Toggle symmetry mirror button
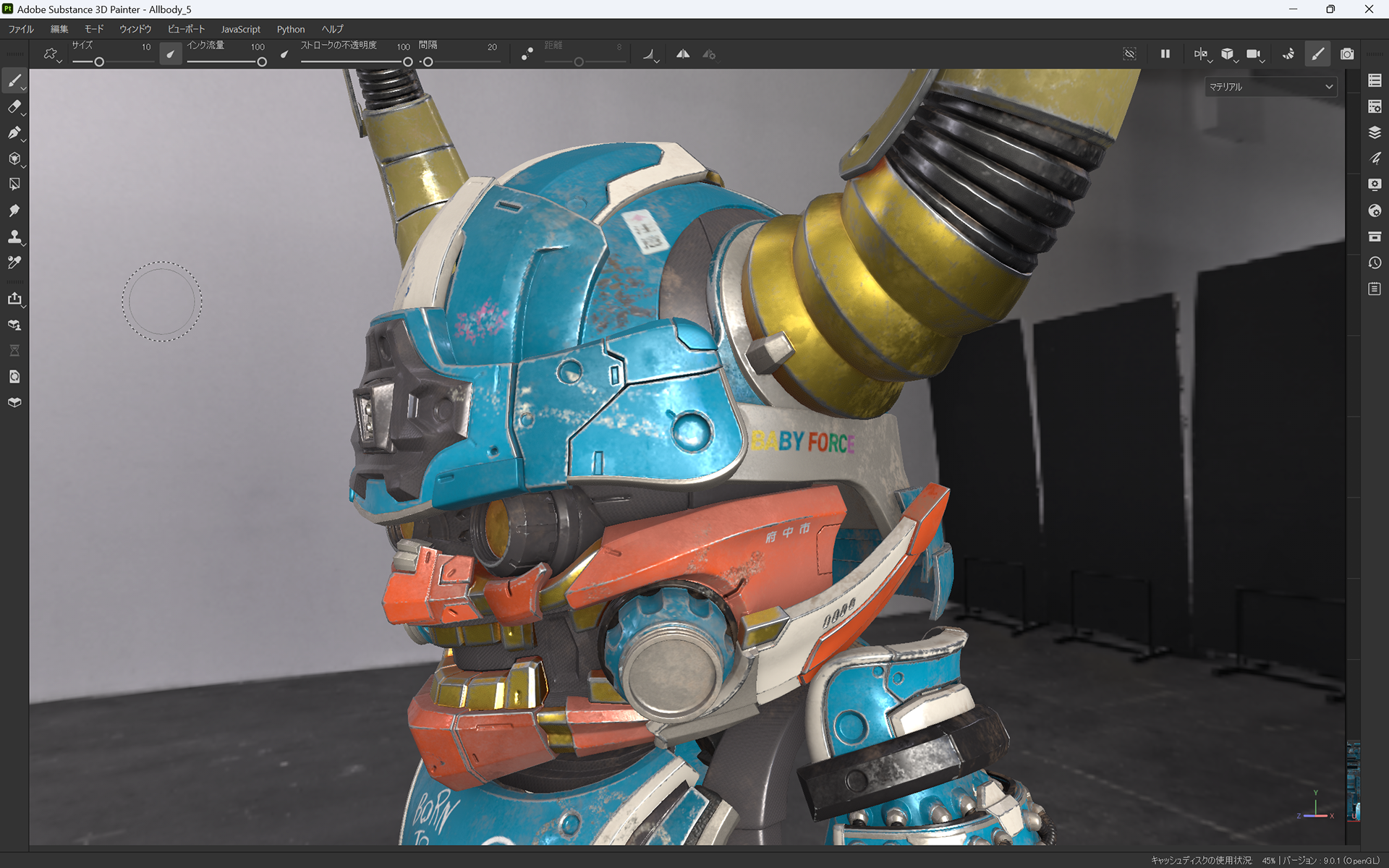Screen dimensions: 1389x868 (x=682, y=54)
